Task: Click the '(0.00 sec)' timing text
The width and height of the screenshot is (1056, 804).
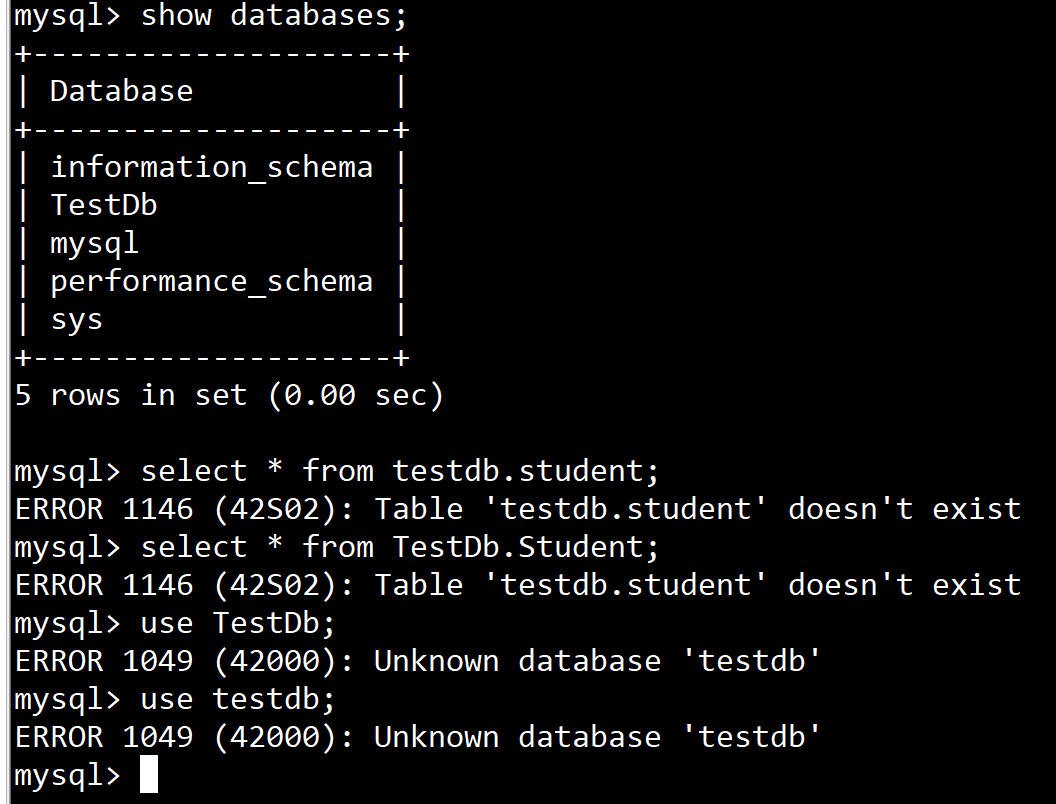Action: click(x=355, y=396)
